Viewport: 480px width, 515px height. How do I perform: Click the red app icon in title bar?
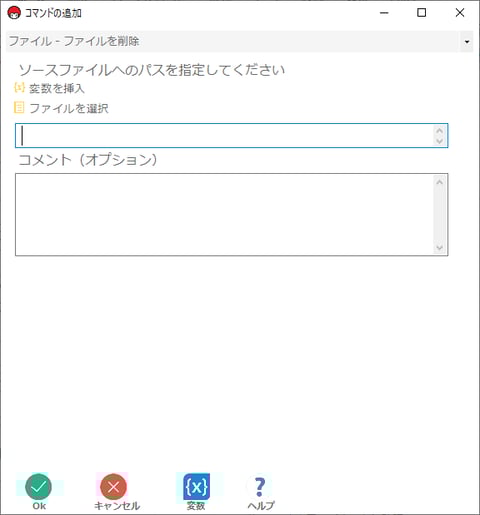pos(14,13)
